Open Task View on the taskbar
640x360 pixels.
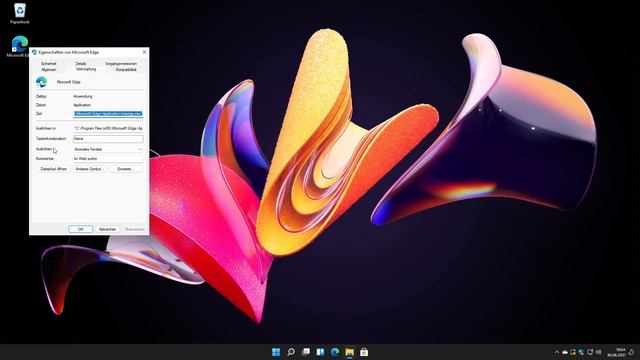(306, 352)
